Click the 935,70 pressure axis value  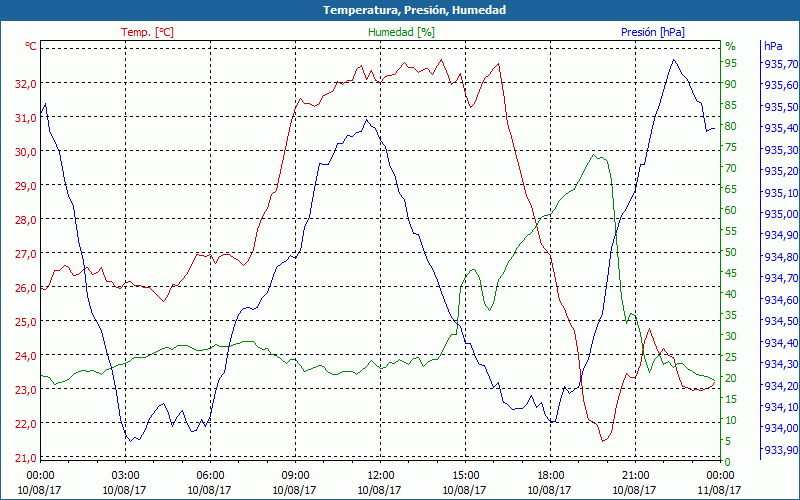coord(780,64)
